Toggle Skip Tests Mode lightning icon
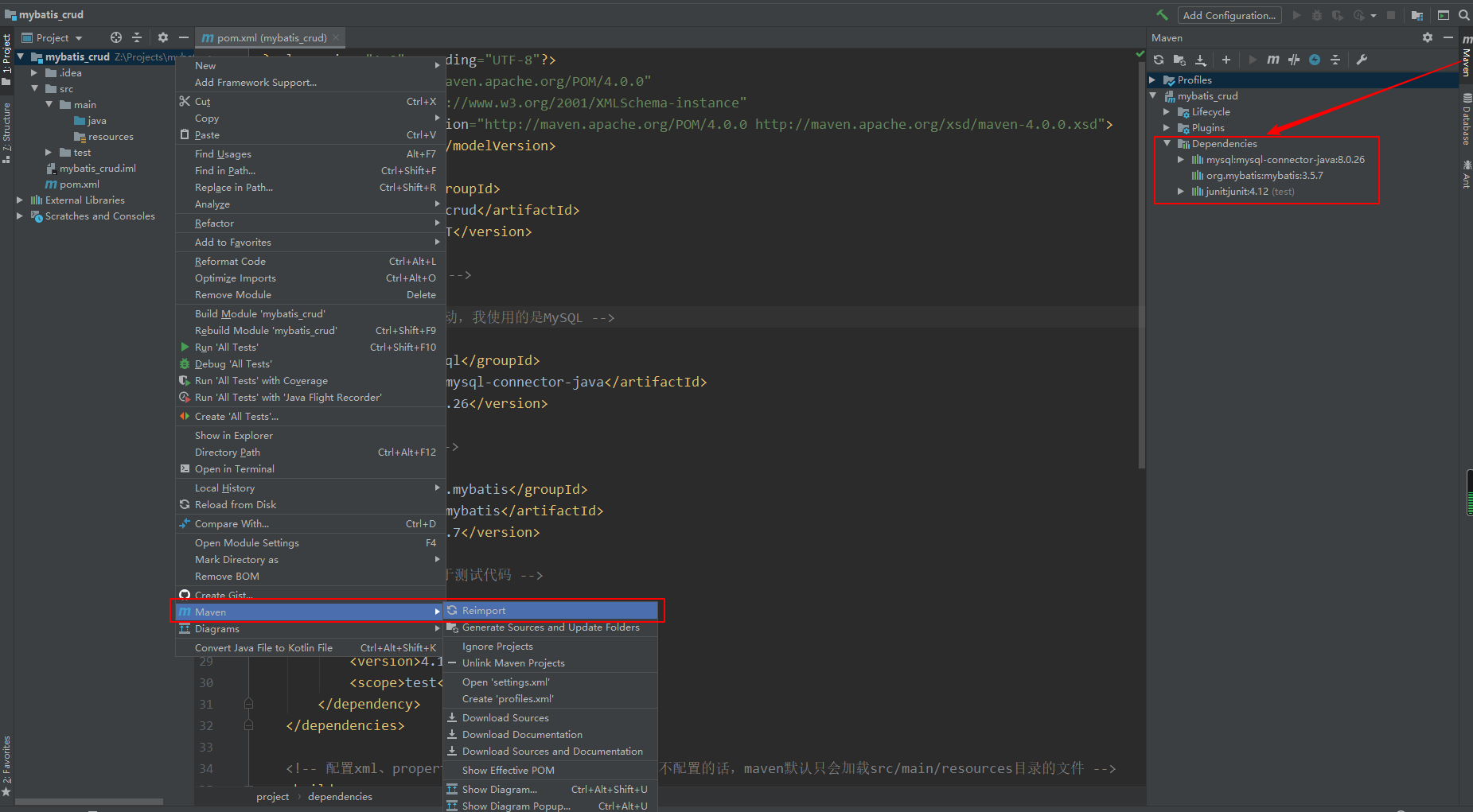This screenshot has width=1473, height=812. click(1315, 60)
